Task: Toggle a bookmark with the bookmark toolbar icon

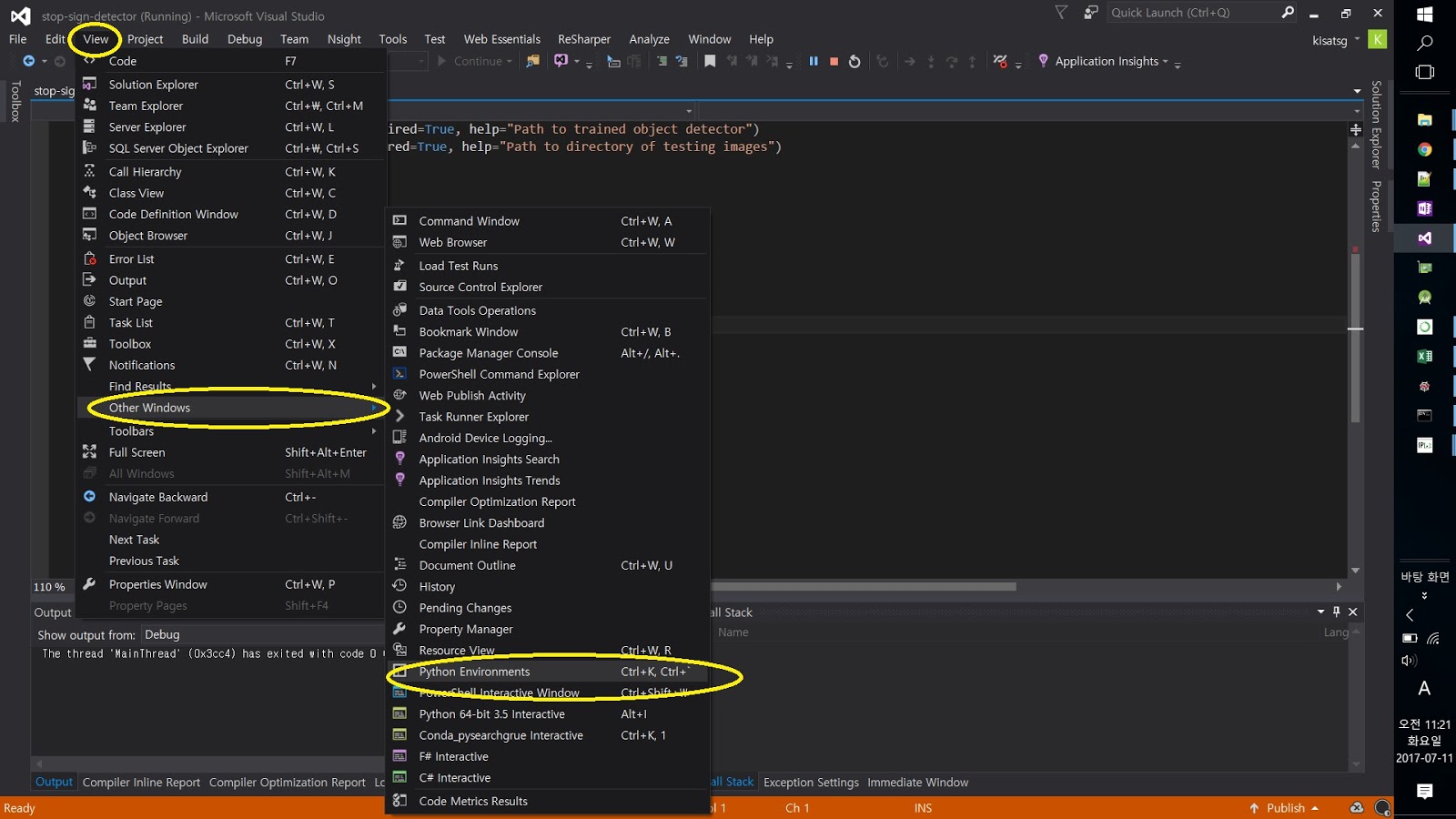Action: 711,61
